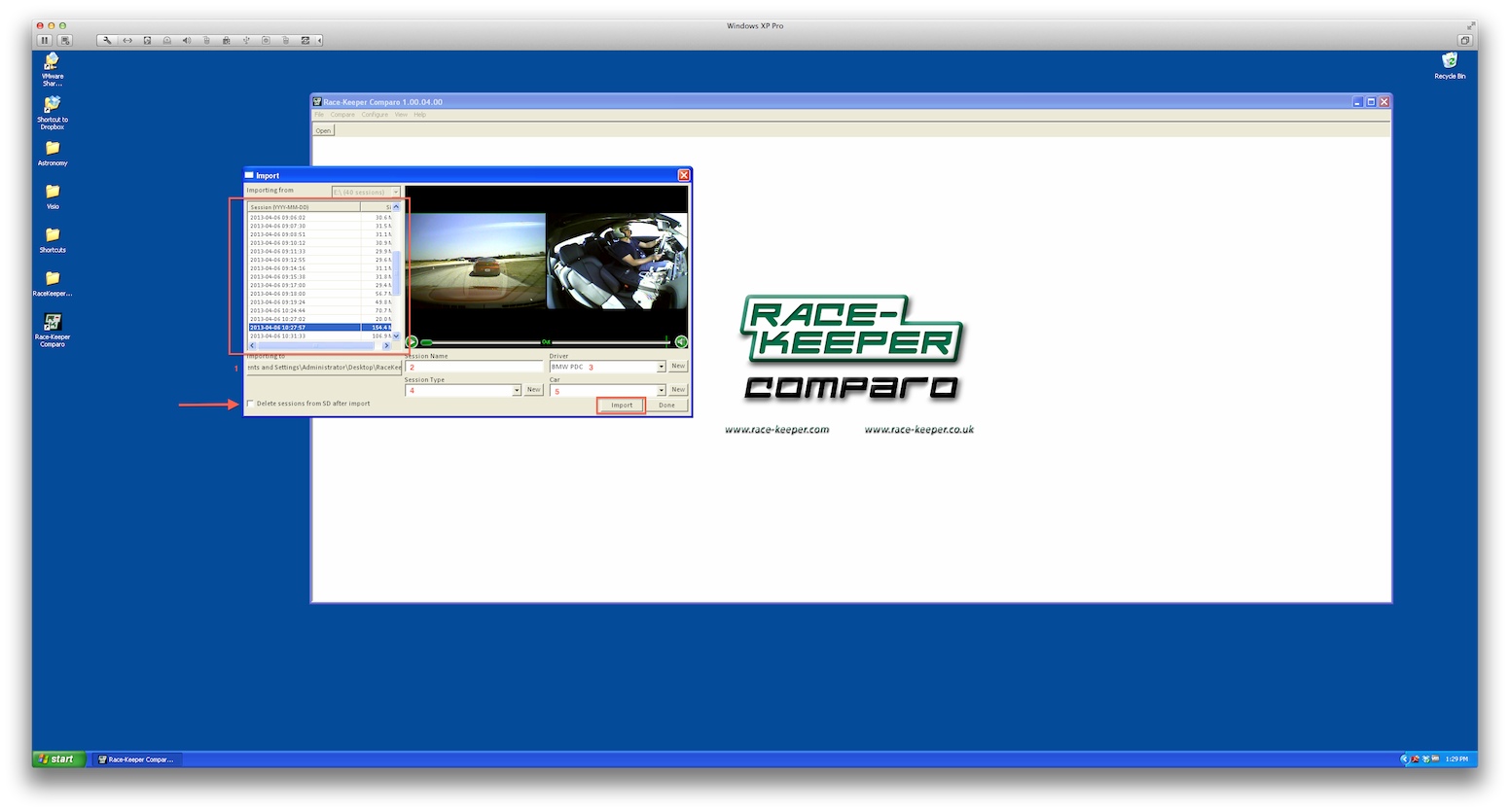Click the Race-Keeper Comparo taskbar button
This screenshot has width=1509, height=812.
tap(136, 759)
